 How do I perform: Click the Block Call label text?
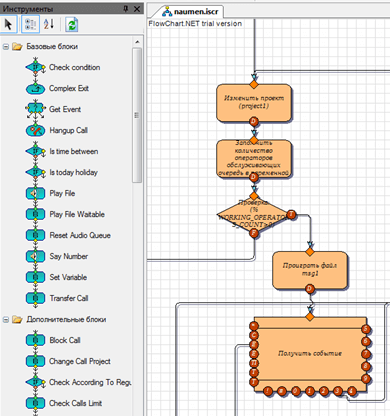point(65,340)
